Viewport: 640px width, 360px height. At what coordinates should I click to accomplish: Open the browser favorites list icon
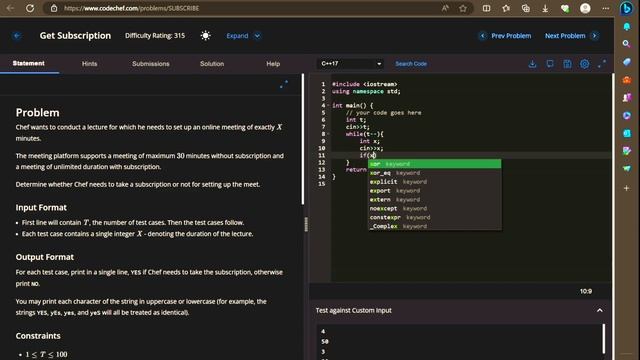click(506, 8)
